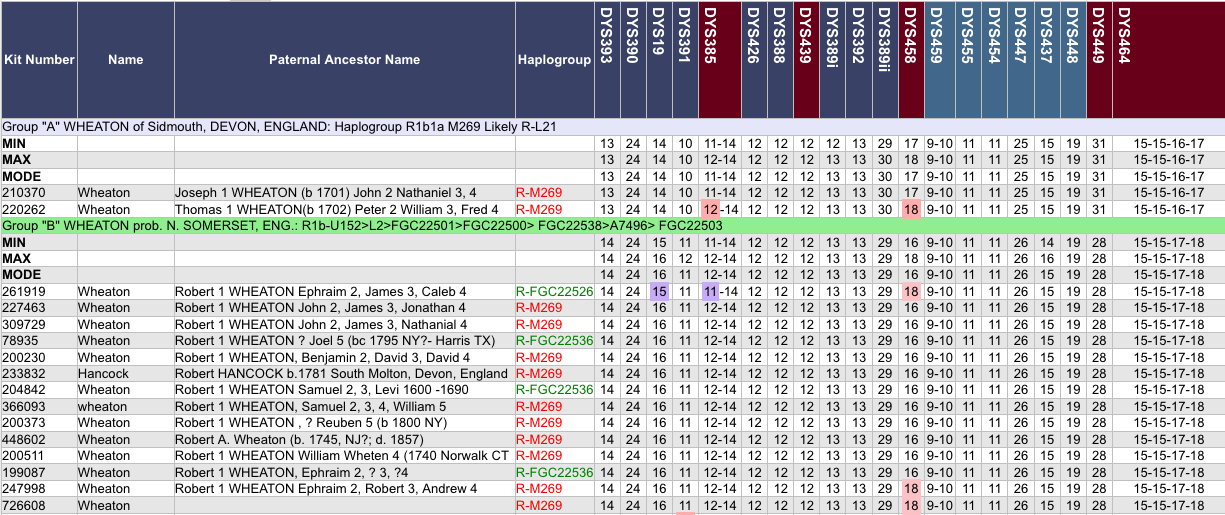
Task: Click the DYS458 marker column header
Action: (909, 60)
